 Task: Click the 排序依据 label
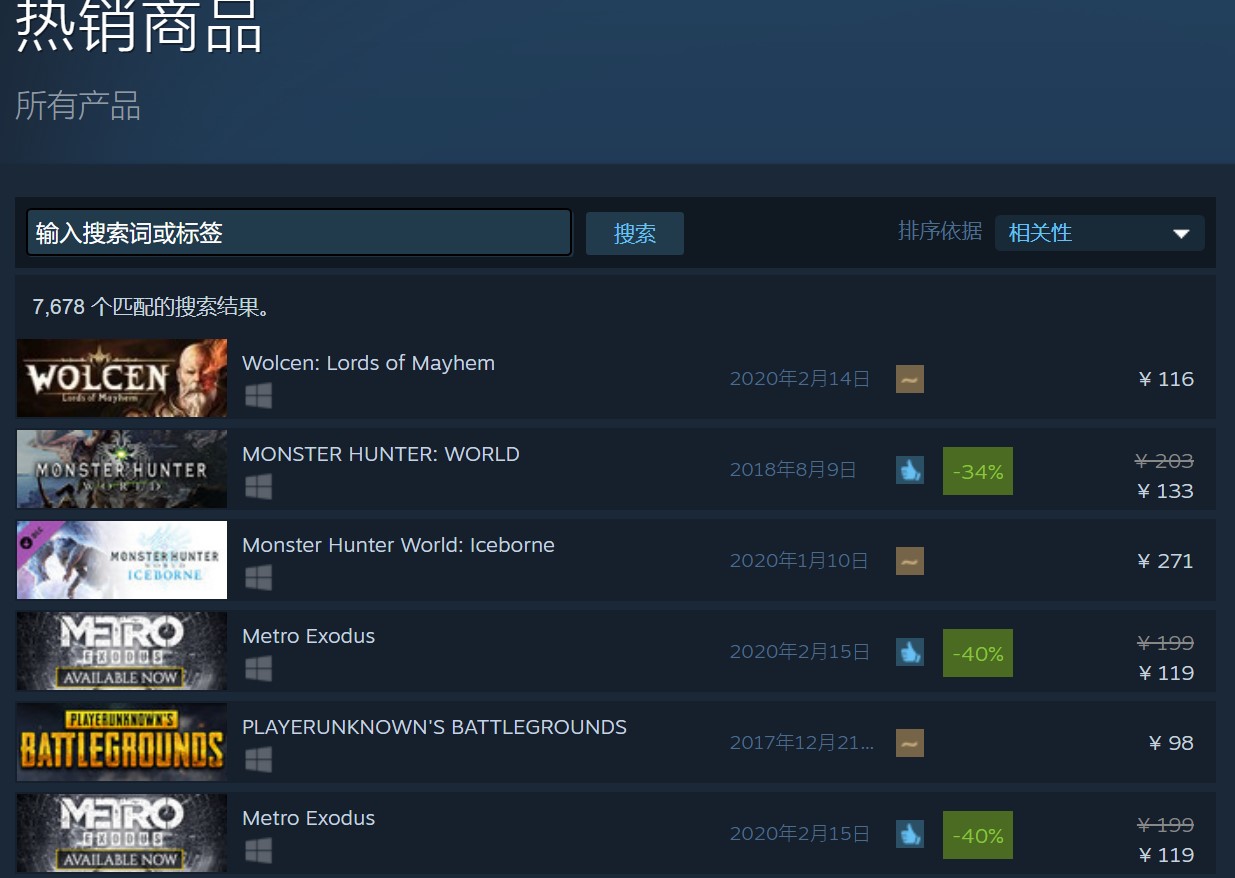940,232
